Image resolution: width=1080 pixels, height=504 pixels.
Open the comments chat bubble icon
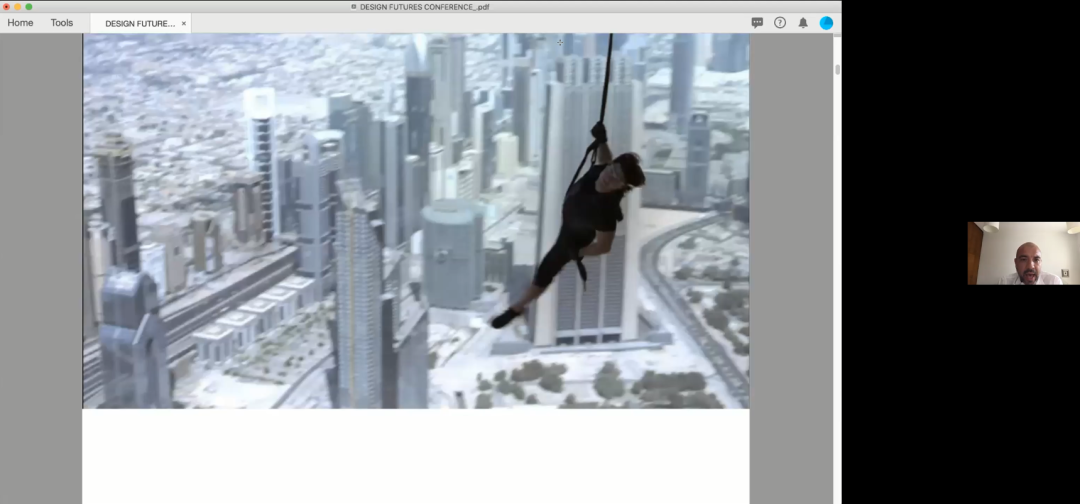pos(757,23)
